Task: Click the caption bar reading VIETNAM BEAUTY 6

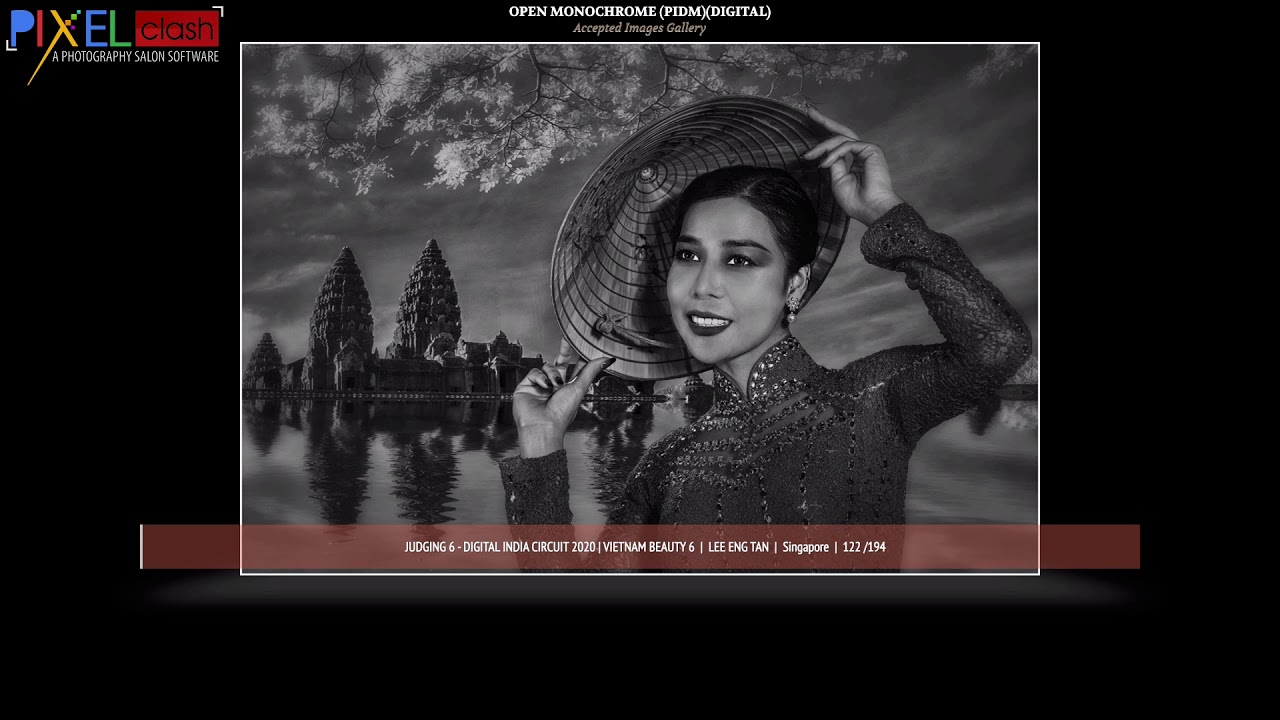Action: point(640,547)
